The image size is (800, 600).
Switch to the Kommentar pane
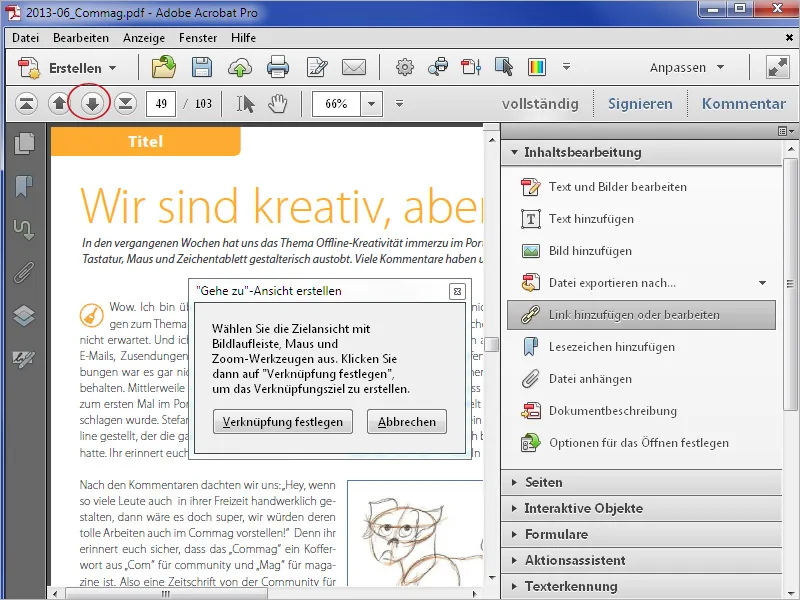pos(743,104)
